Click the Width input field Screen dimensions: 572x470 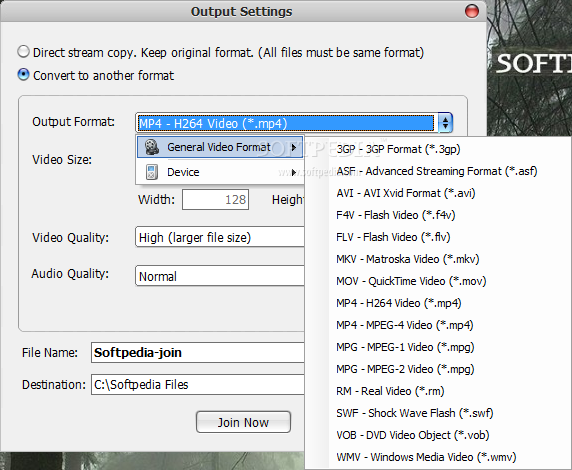216,199
